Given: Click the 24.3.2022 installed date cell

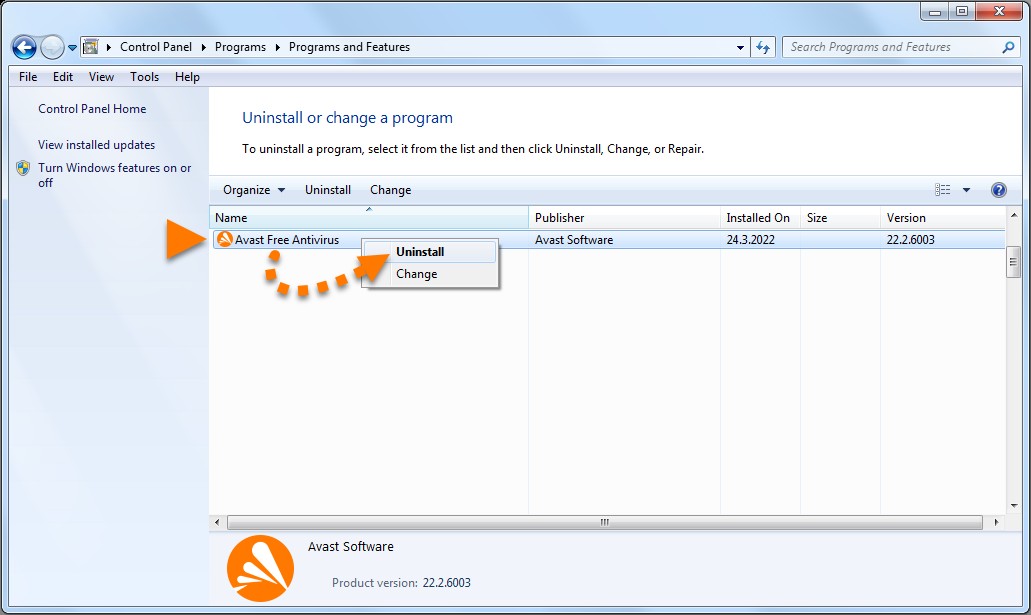Looking at the screenshot, I should pyautogui.click(x=750, y=239).
